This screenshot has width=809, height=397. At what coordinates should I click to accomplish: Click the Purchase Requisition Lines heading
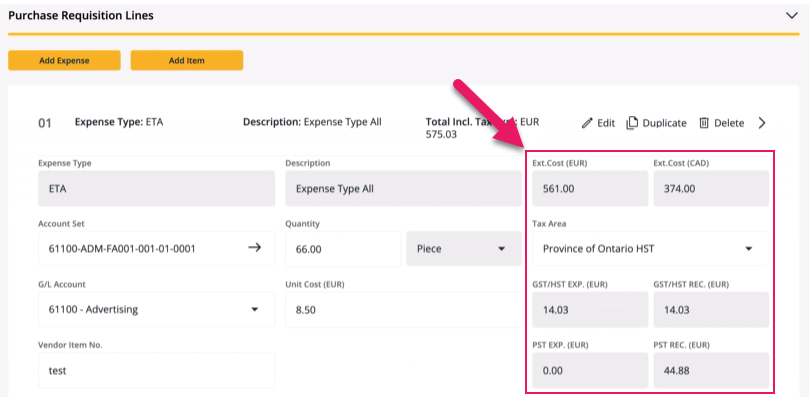click(81, 15)
